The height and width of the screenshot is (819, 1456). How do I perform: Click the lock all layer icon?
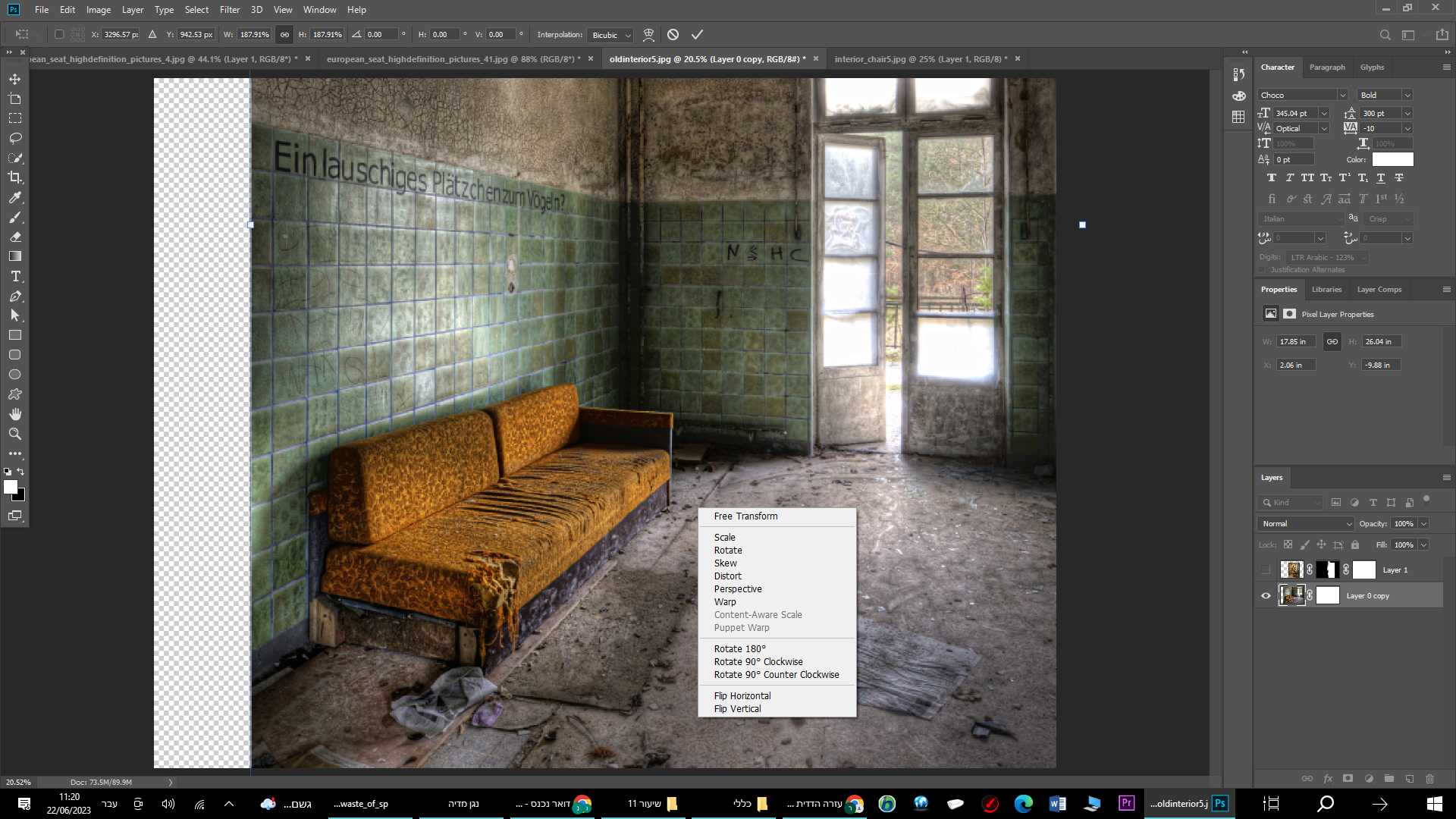click(1355, 544)
